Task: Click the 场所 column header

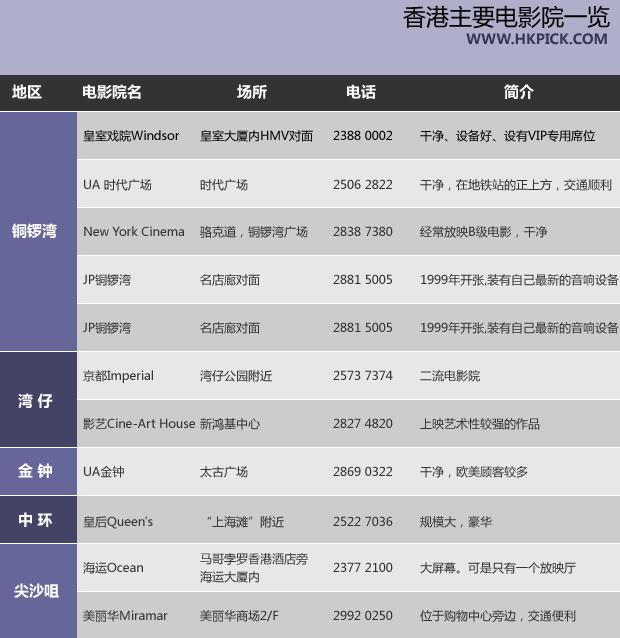Action: [251, 92]
